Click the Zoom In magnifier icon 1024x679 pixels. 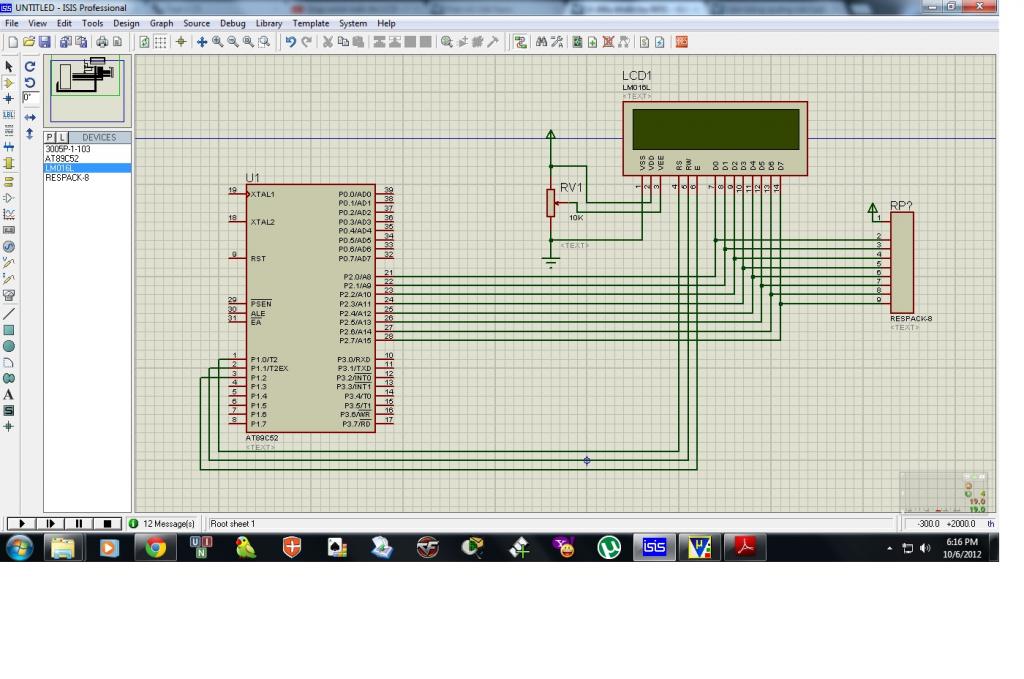coord(217,42)
